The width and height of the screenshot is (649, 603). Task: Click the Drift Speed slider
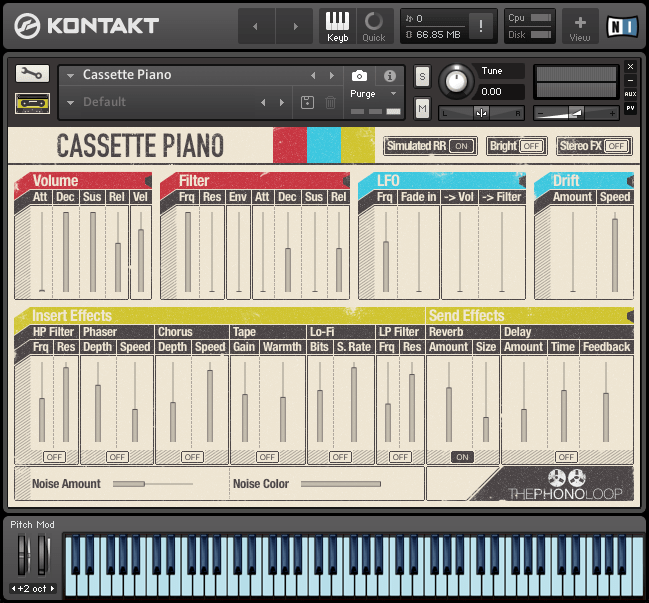tap(615, 252)
